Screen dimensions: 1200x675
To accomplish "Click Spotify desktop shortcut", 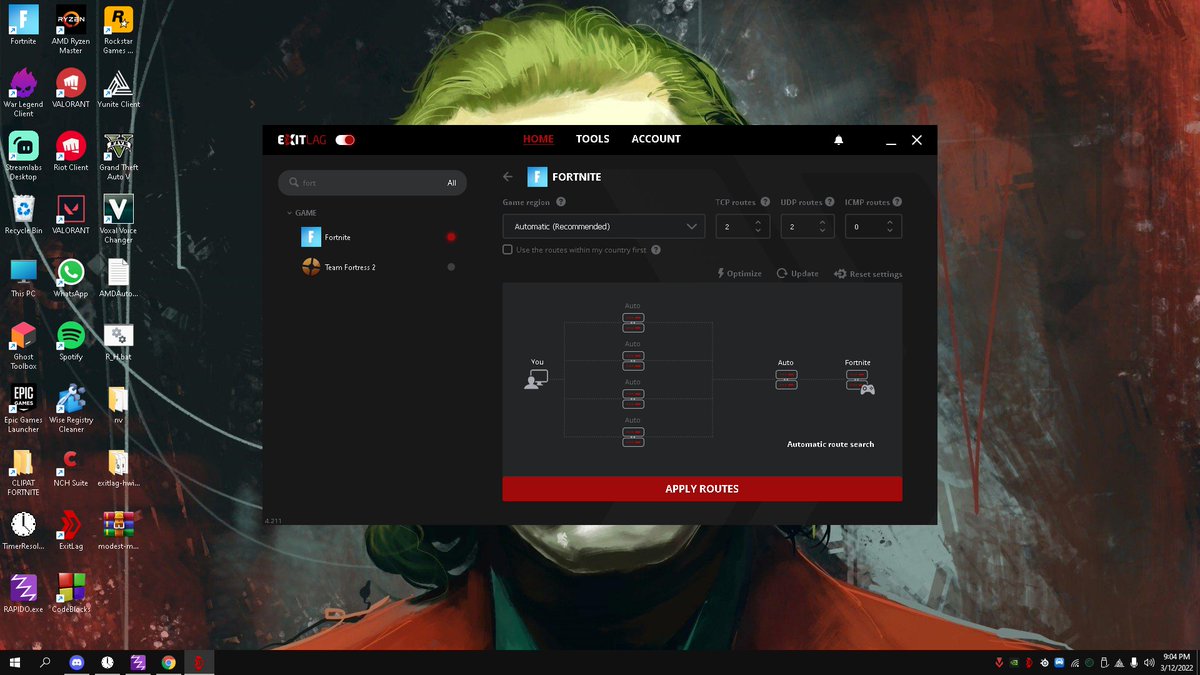I will (71, 339).
